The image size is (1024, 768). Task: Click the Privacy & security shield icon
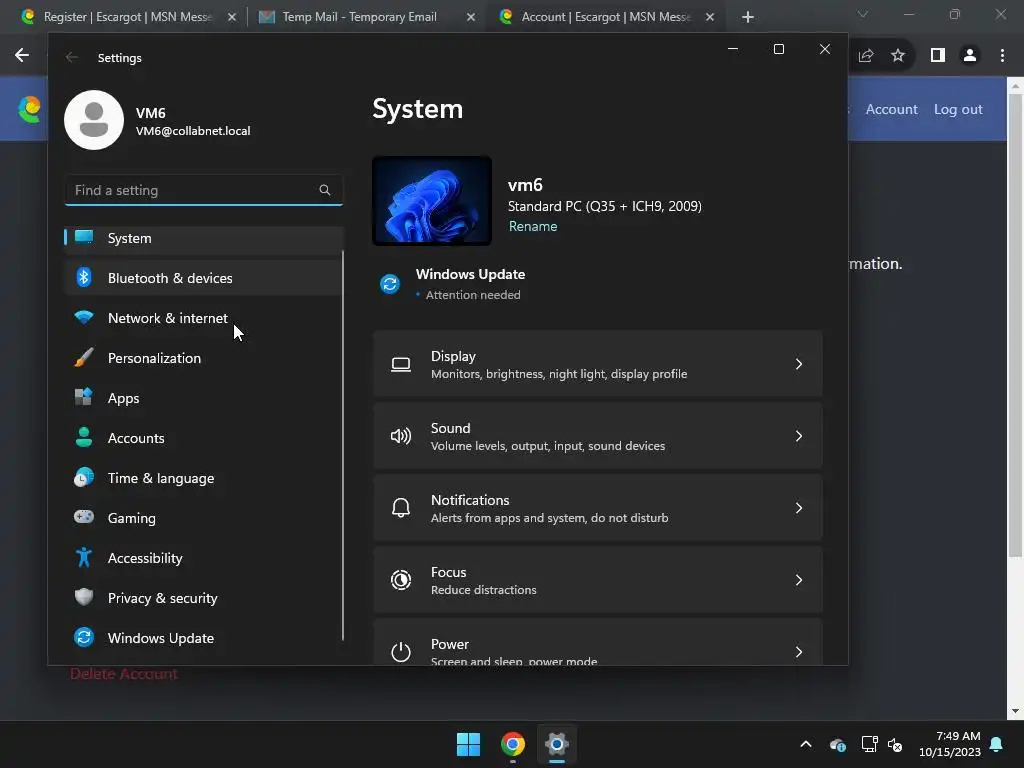click(x=84, y=597)
